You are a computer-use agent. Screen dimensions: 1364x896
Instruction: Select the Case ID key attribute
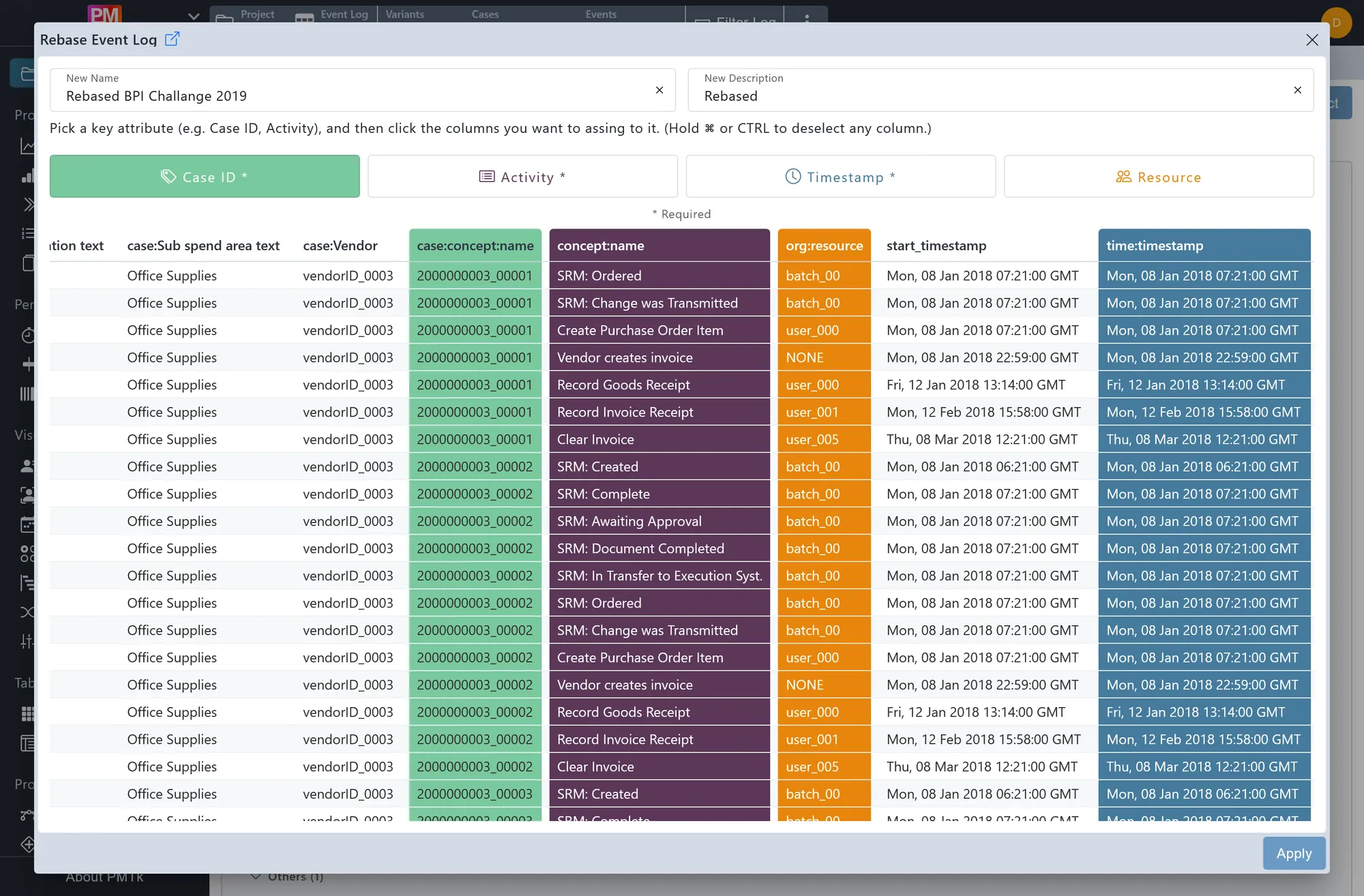(205, 177)
